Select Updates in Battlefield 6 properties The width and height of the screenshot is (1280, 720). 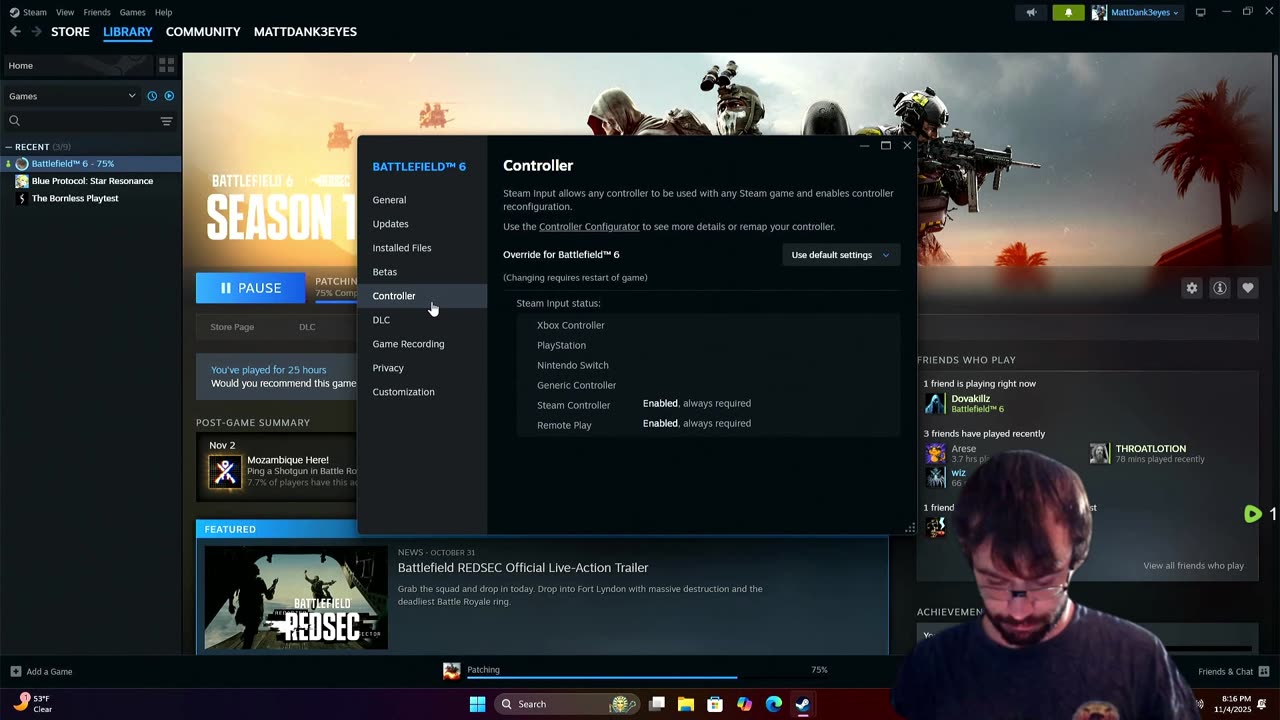click(422, 224)
